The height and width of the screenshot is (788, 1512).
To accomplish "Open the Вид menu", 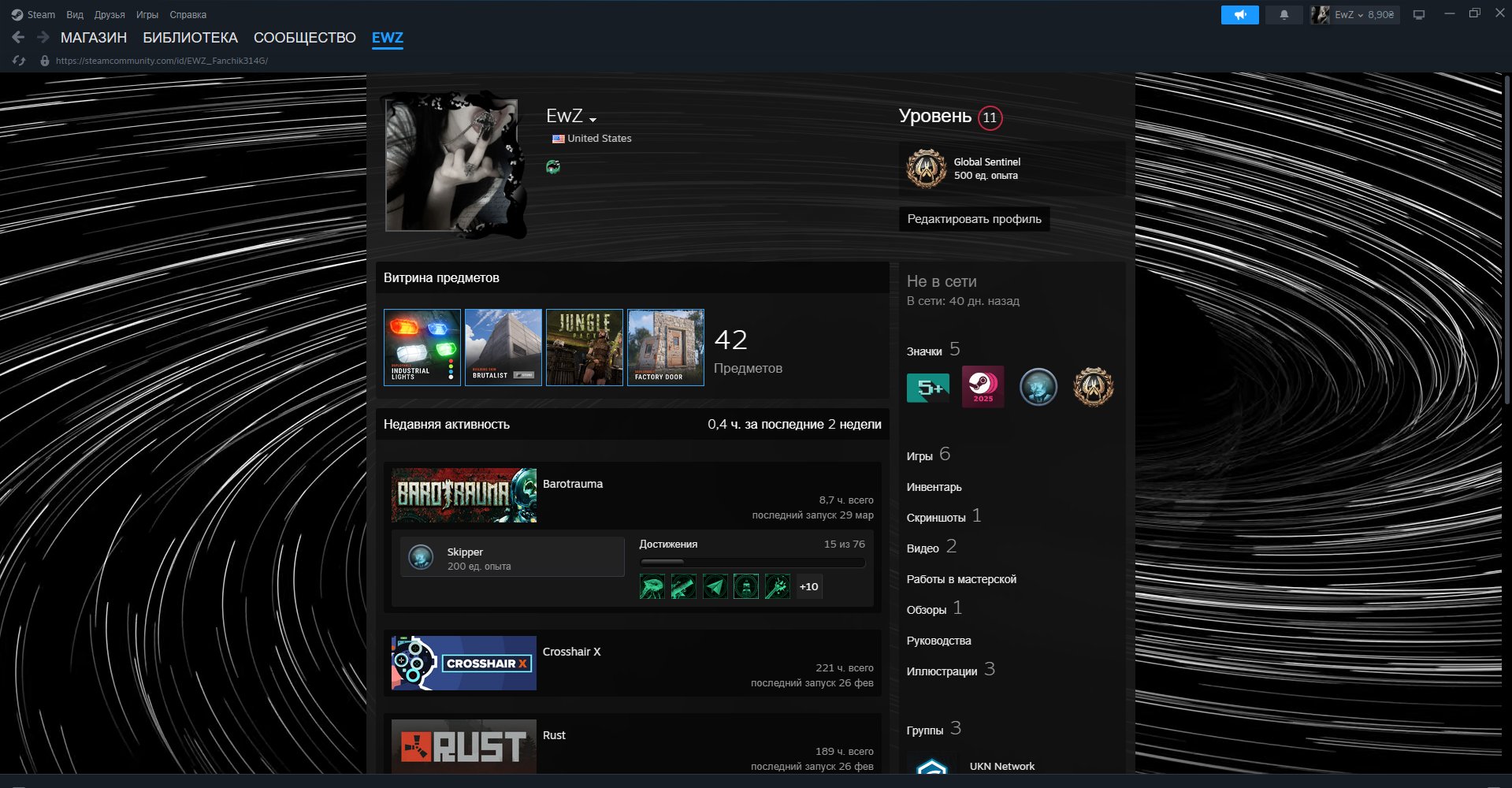I will coord(75,14).
